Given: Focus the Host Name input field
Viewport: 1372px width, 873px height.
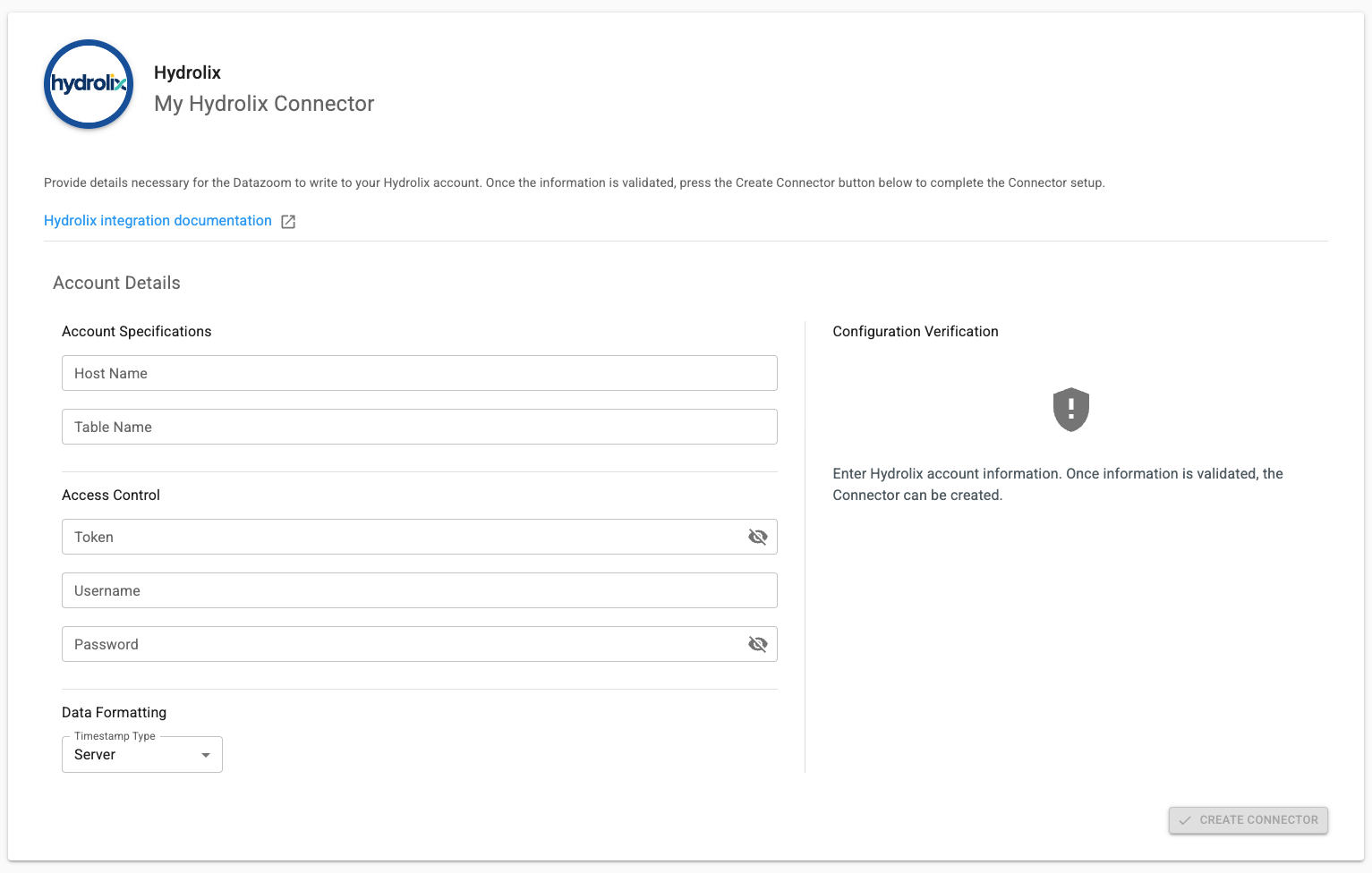Looking at the screenshot, I should [x=419, y=373].
